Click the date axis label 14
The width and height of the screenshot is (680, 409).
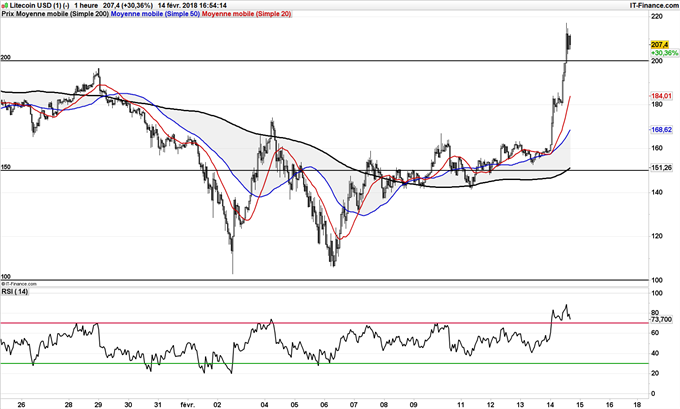click(550, 404)
